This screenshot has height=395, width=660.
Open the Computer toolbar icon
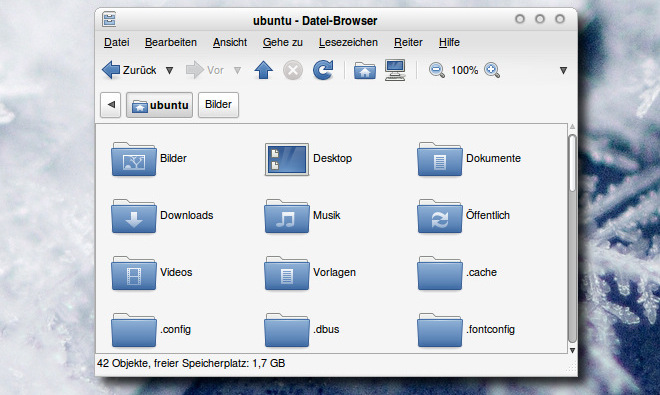(395, 70)
